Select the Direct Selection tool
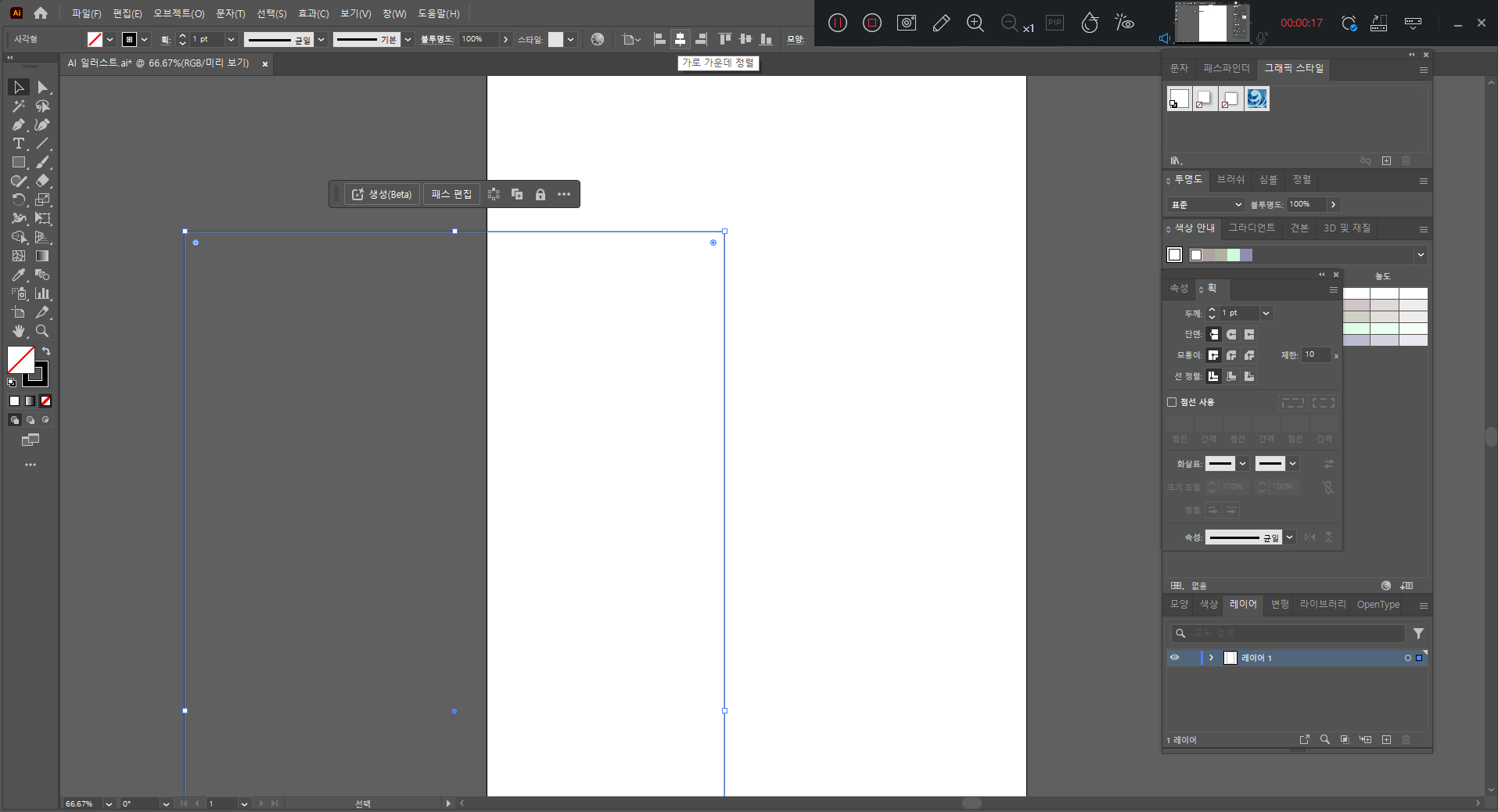 point(43,87)
